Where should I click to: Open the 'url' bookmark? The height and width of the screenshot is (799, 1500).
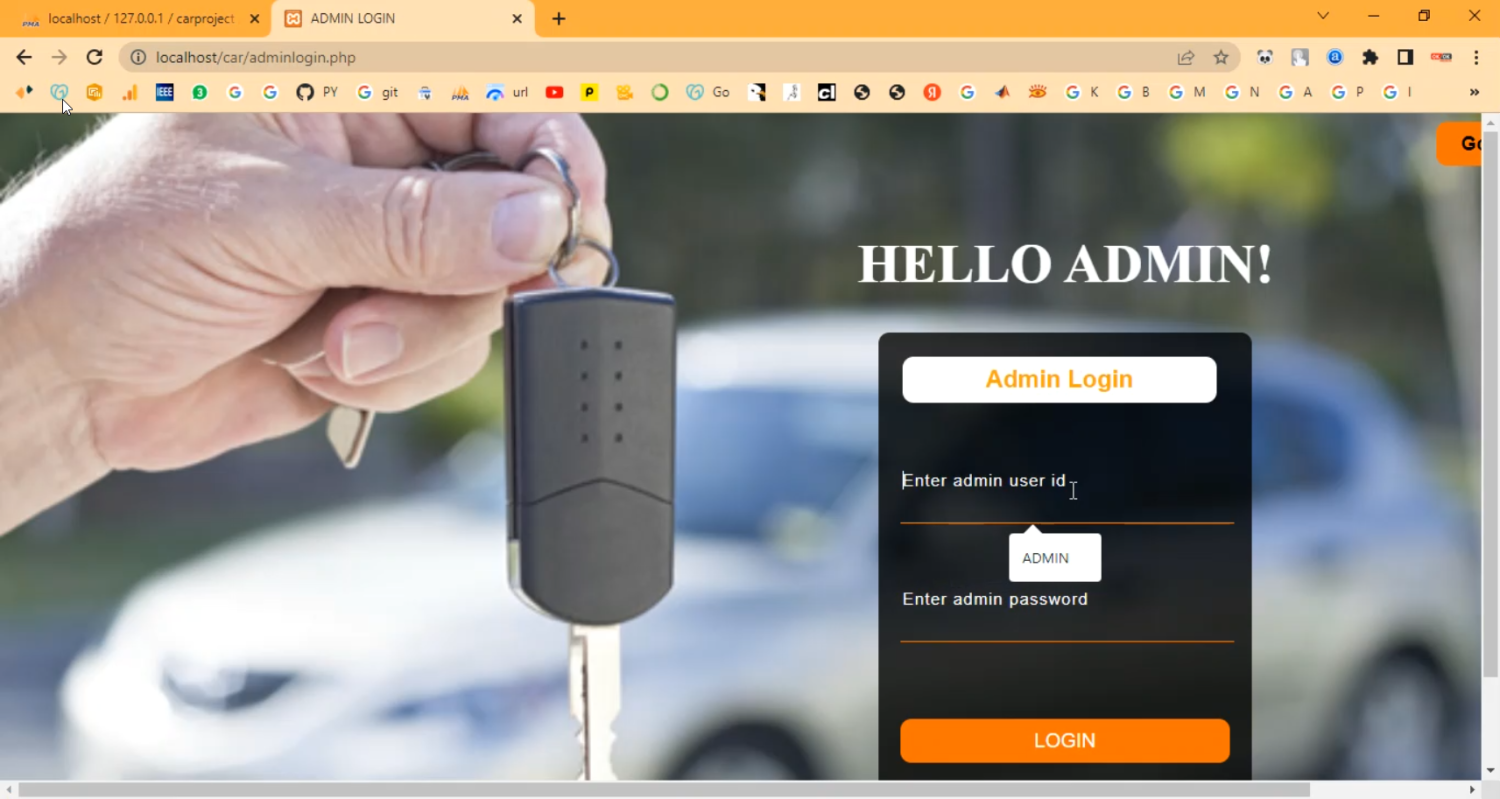pos(507,92)
